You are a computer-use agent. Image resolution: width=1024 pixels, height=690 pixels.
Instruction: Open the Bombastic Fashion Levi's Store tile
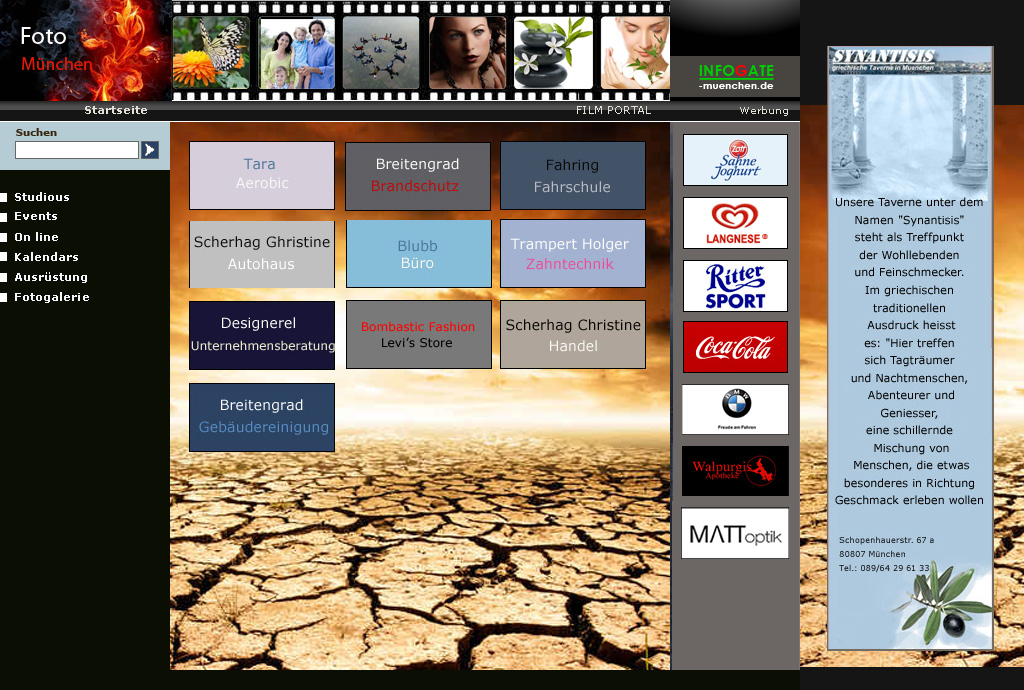point(419,334)
